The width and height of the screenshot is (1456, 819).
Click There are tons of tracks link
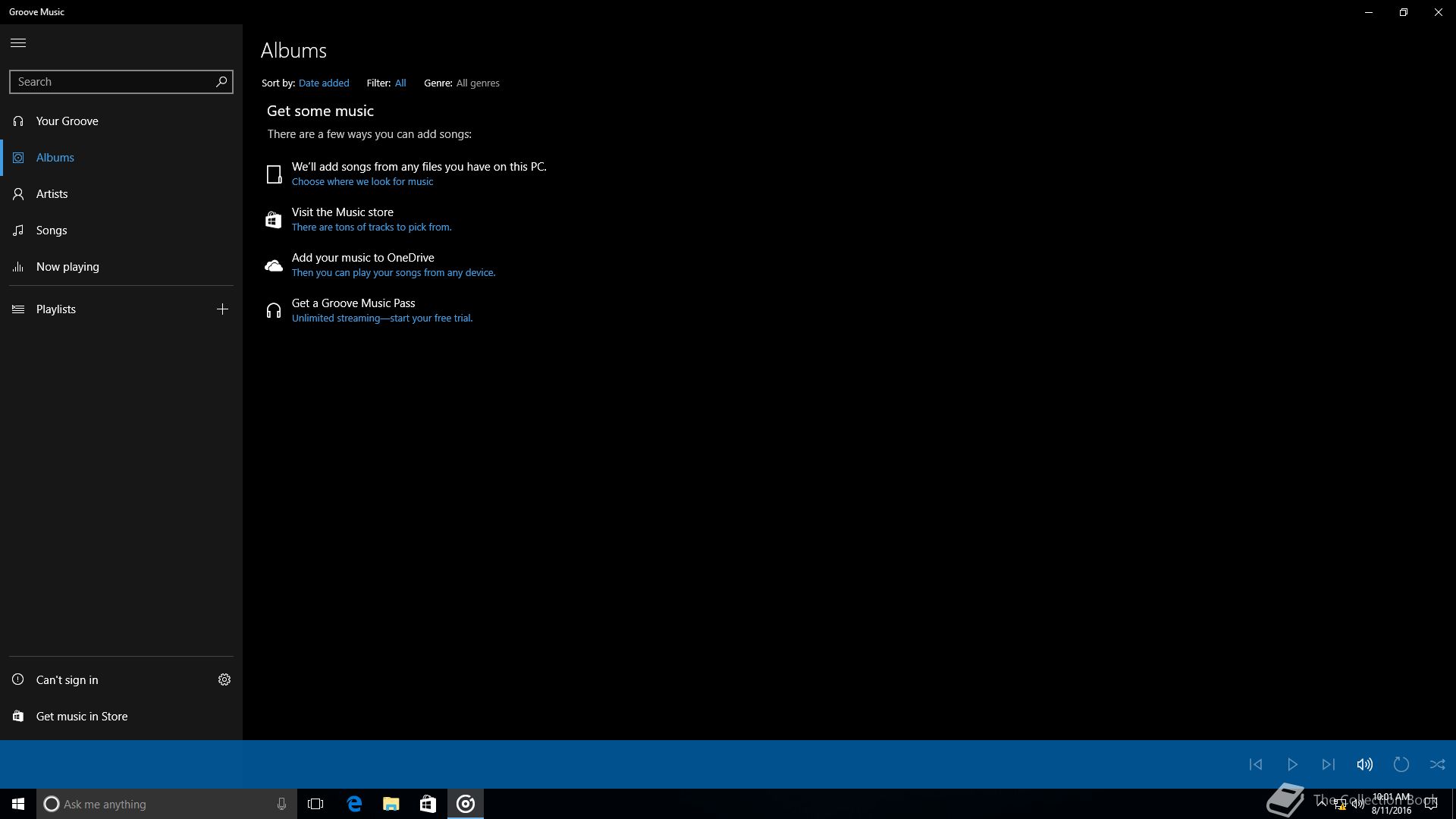[372, 227]
